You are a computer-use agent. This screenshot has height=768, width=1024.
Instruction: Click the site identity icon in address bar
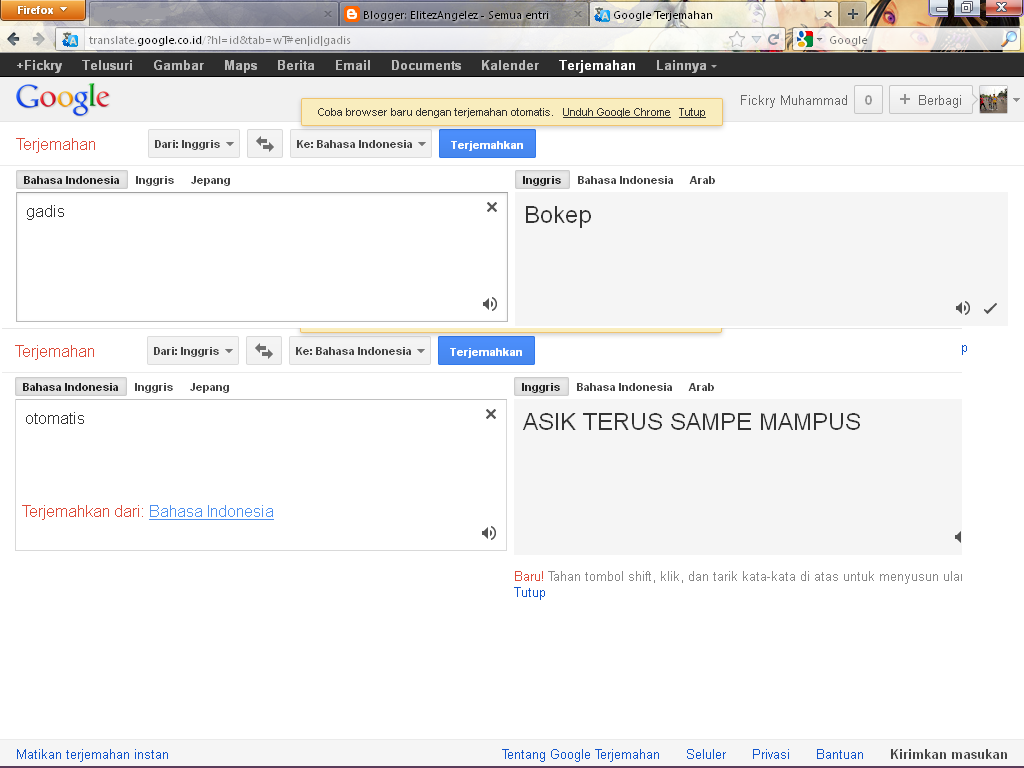click(71, 40)
